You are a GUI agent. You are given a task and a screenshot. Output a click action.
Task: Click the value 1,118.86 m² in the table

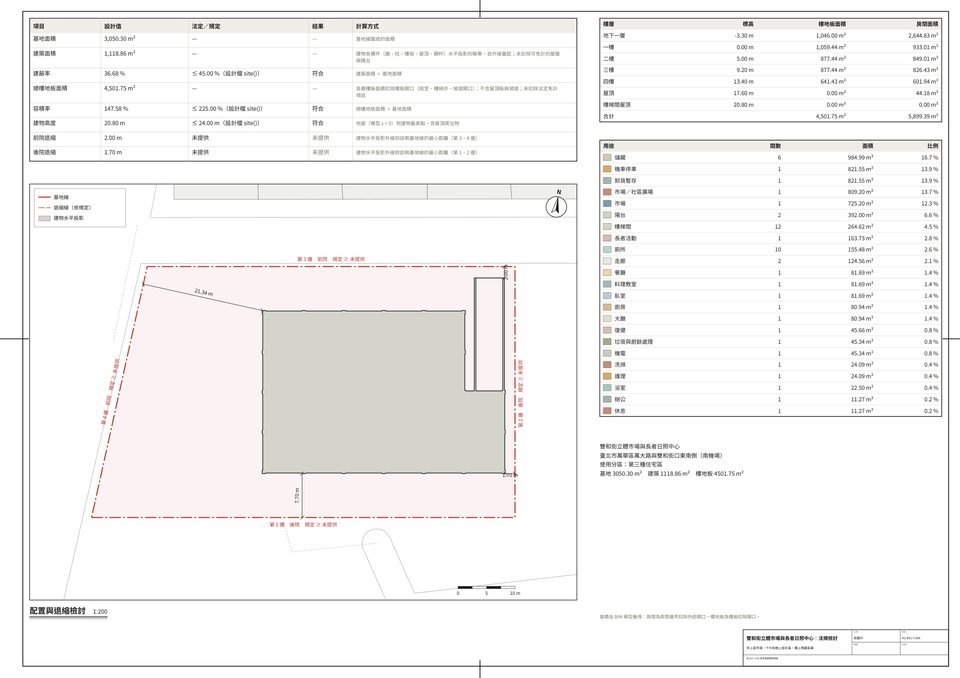(119, 53)
